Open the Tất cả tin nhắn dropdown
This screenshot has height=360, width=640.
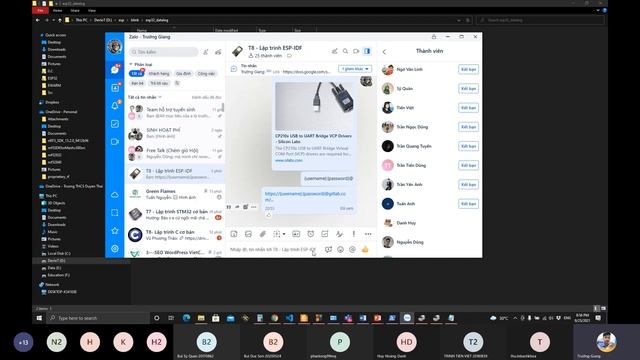pyautogui.click(x=145, y=97)
